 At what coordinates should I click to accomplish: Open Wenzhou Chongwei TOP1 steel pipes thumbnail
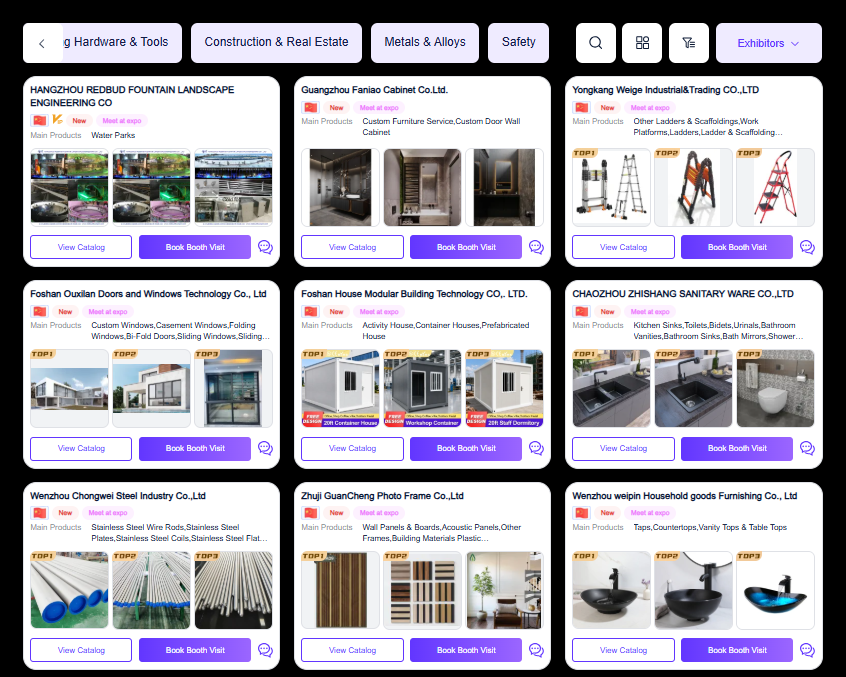pyautogui.click(x=70, y=590)
